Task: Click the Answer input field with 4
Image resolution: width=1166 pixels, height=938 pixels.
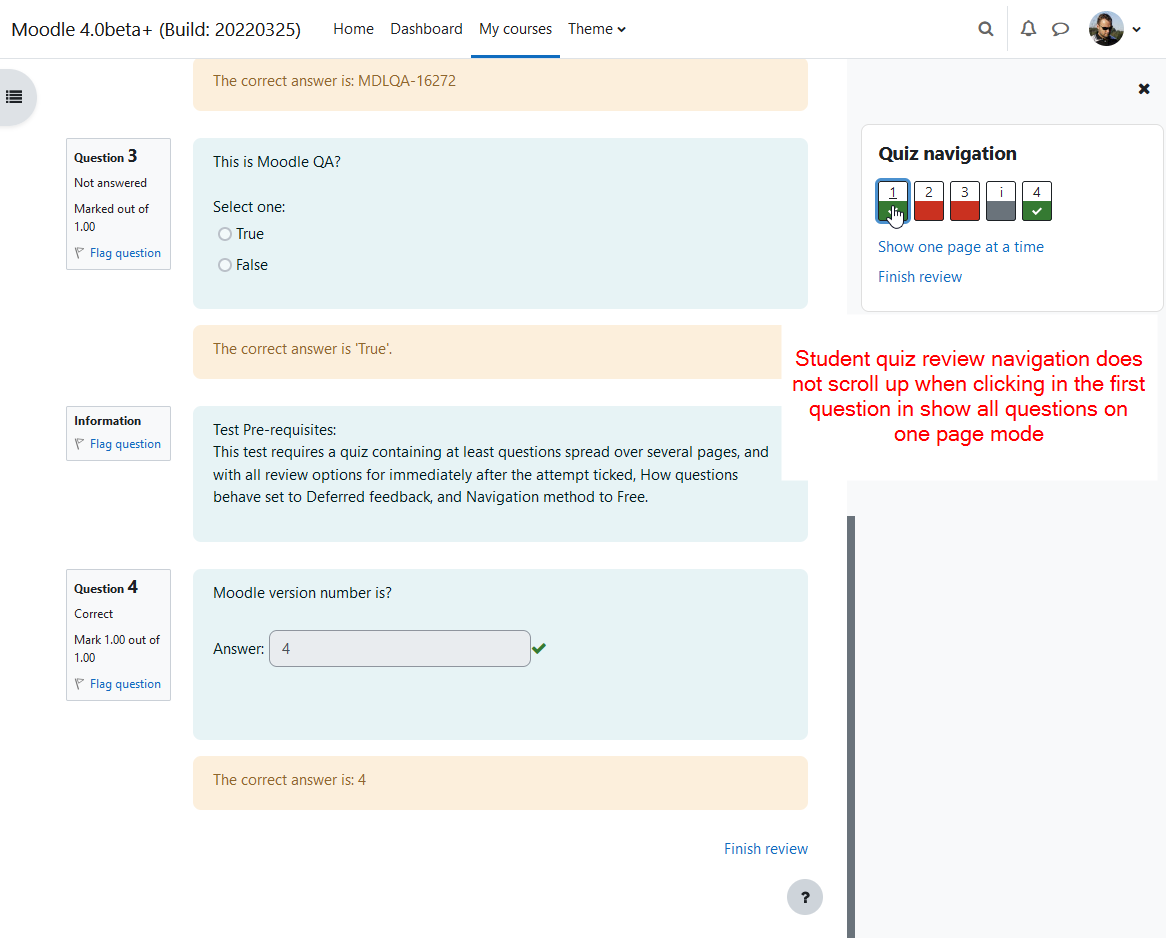Action: coord(399,649)
